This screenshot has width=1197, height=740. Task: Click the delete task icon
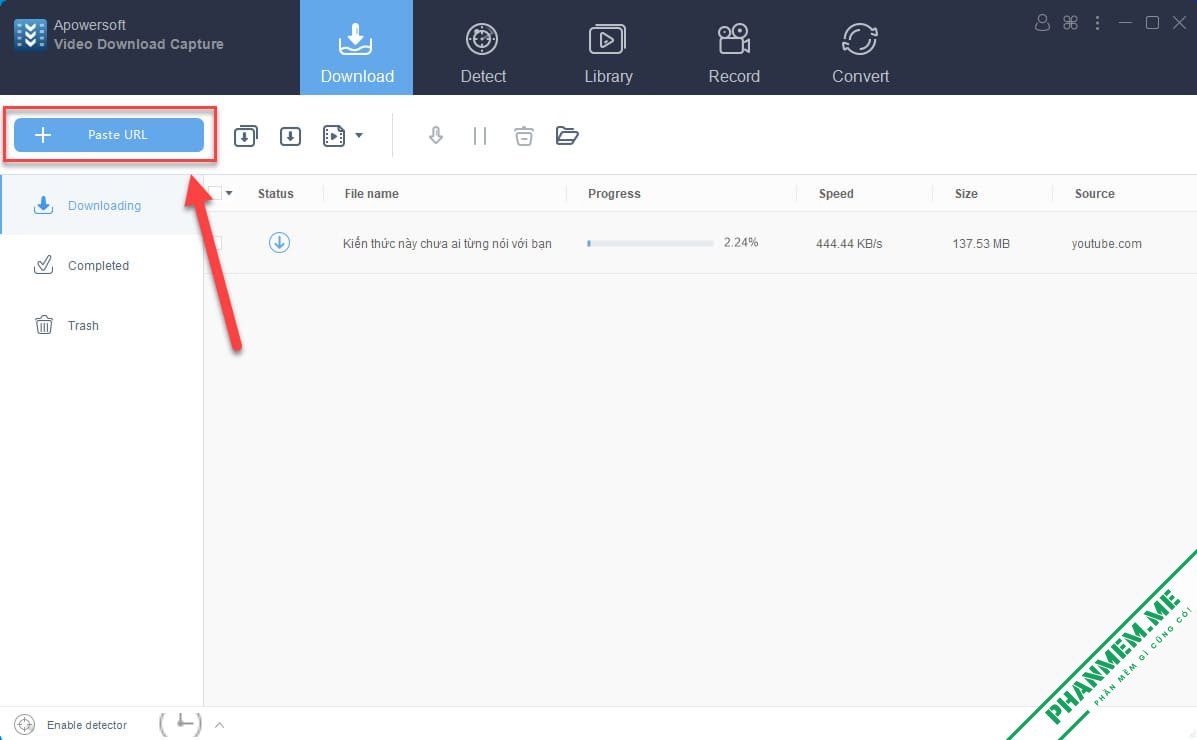(x=524, y=136)
